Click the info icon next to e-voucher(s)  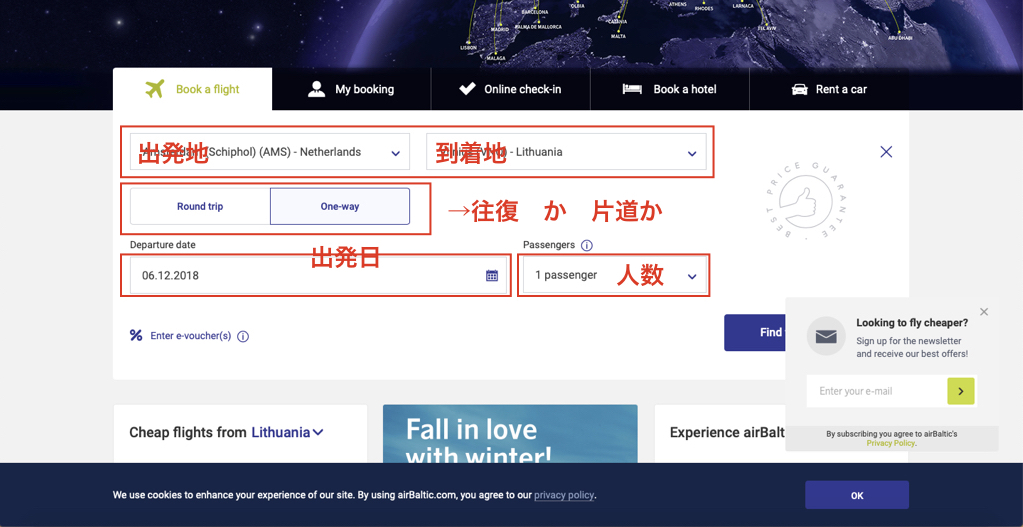[x=243, y=337]
